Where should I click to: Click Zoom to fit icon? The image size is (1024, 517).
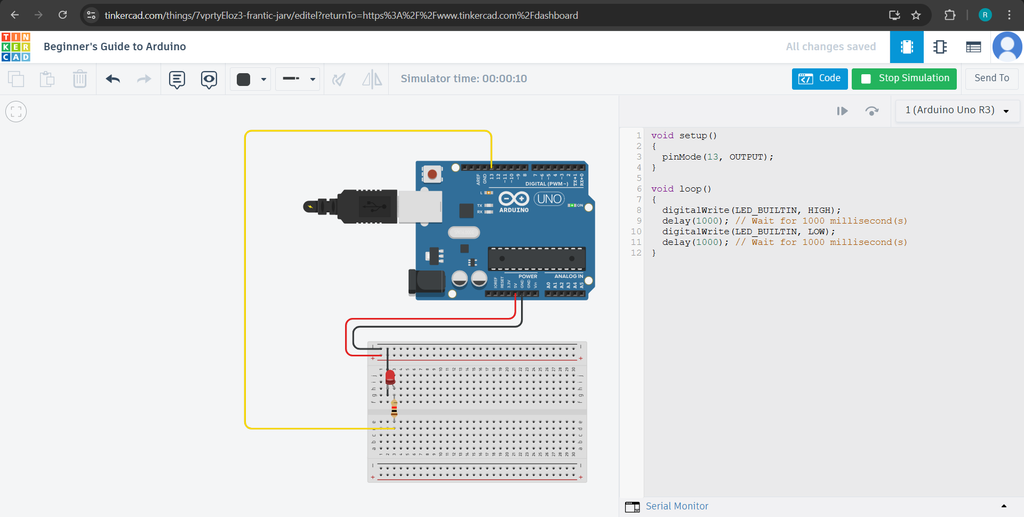[x=16, y=112]
